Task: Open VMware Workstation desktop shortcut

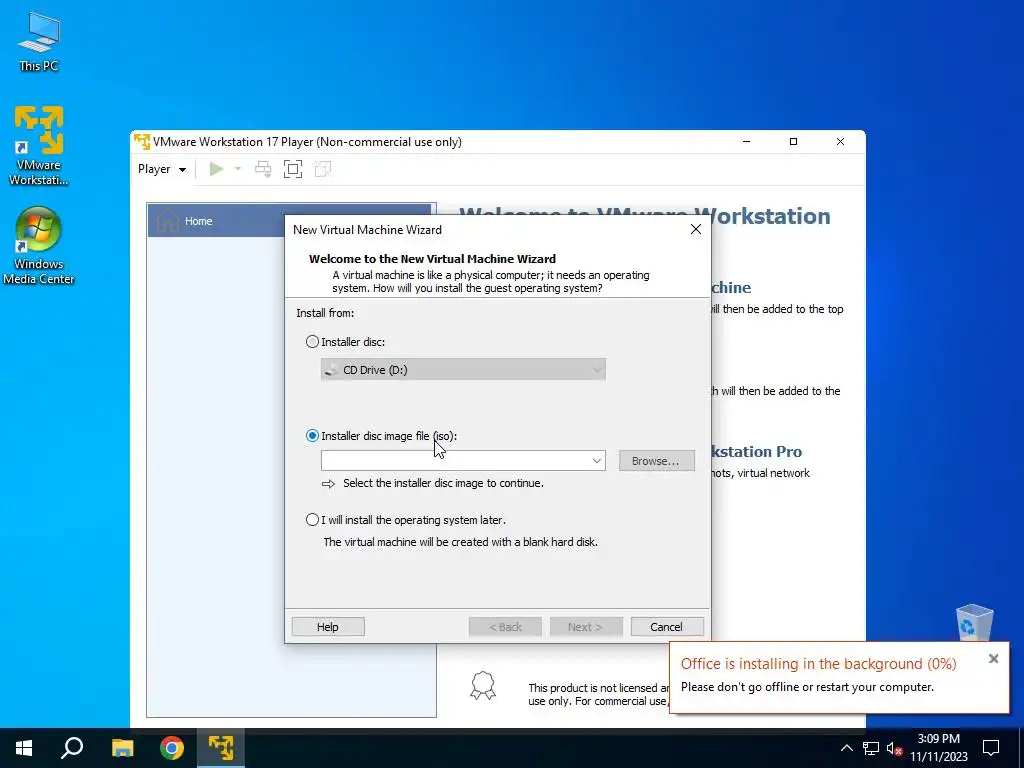Action: click(x=39, y=145)
